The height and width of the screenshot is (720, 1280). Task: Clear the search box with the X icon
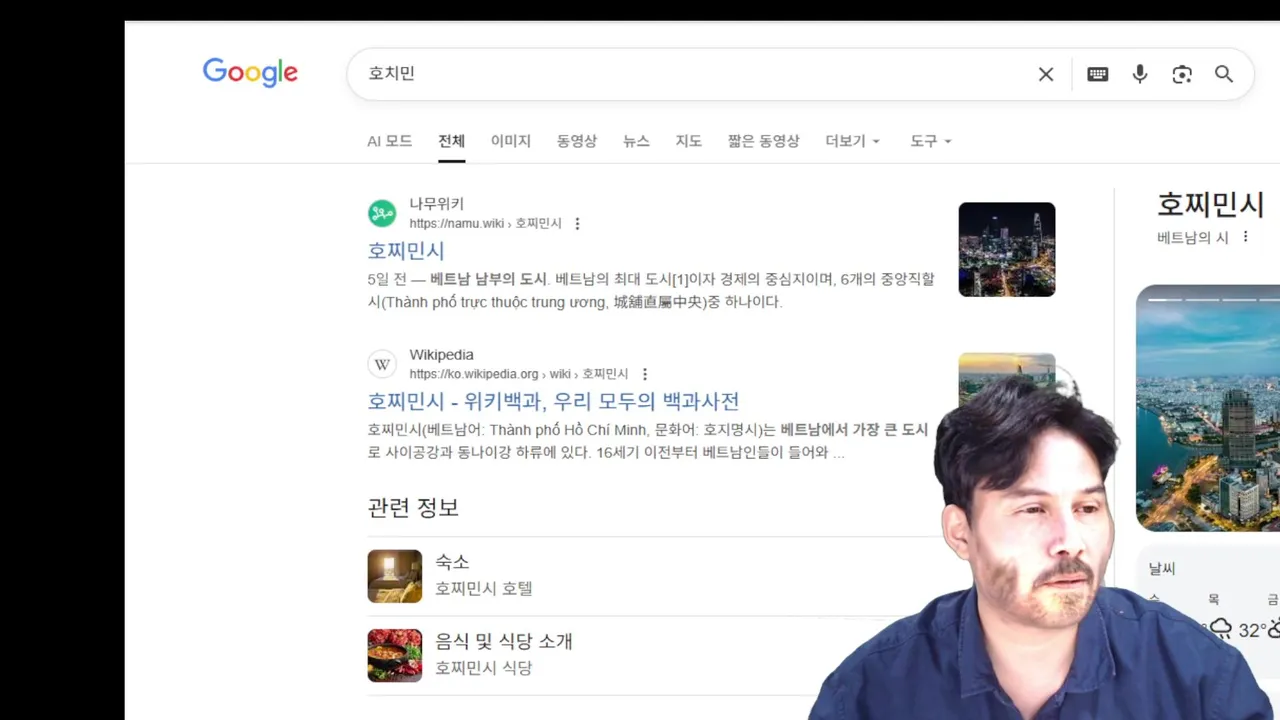click(1046, 74)
